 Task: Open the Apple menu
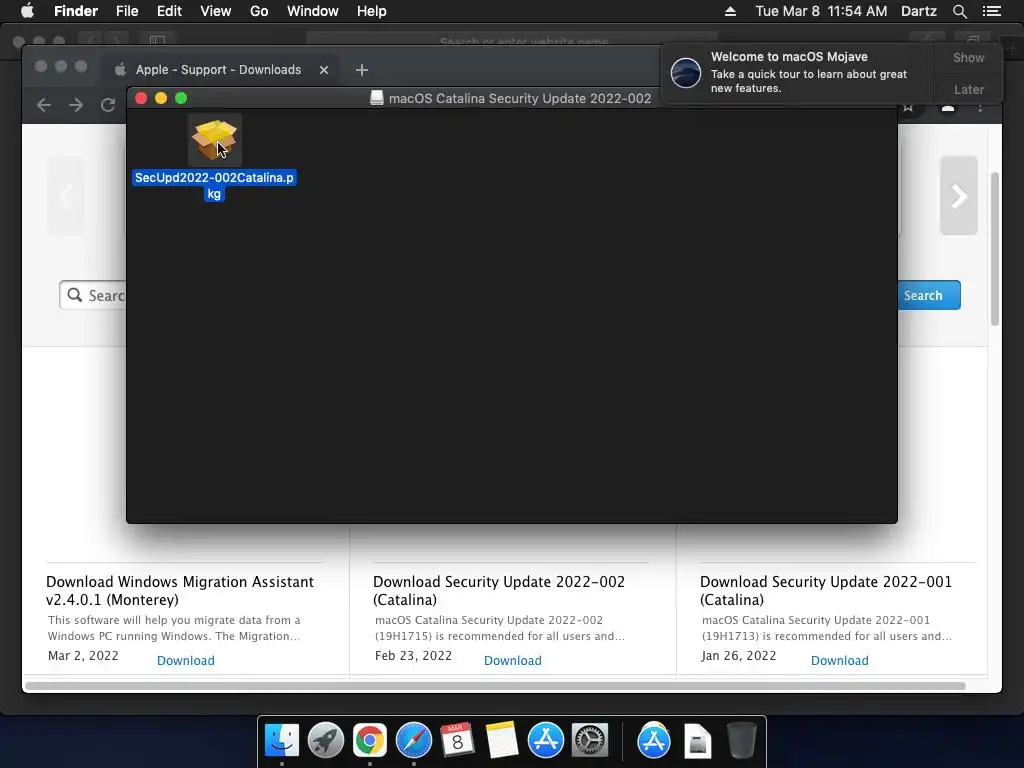[x=27, y=11]
